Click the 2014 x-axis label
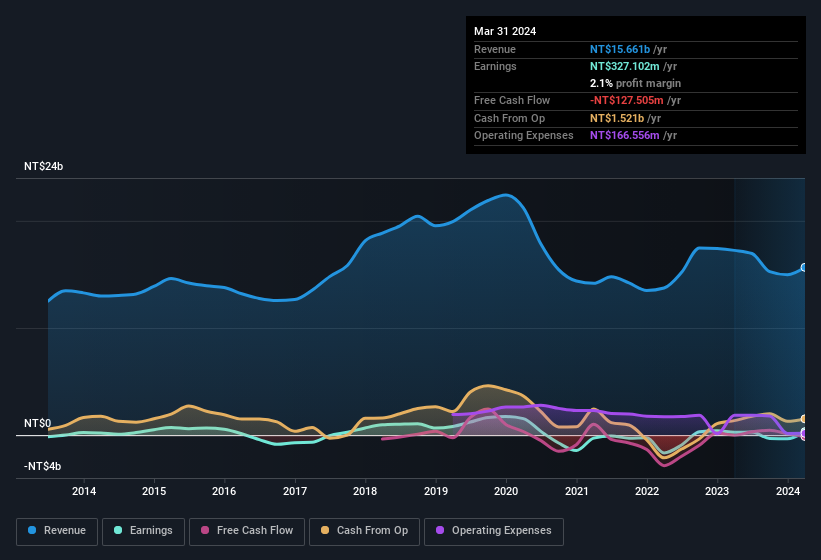 click(84, 491)
